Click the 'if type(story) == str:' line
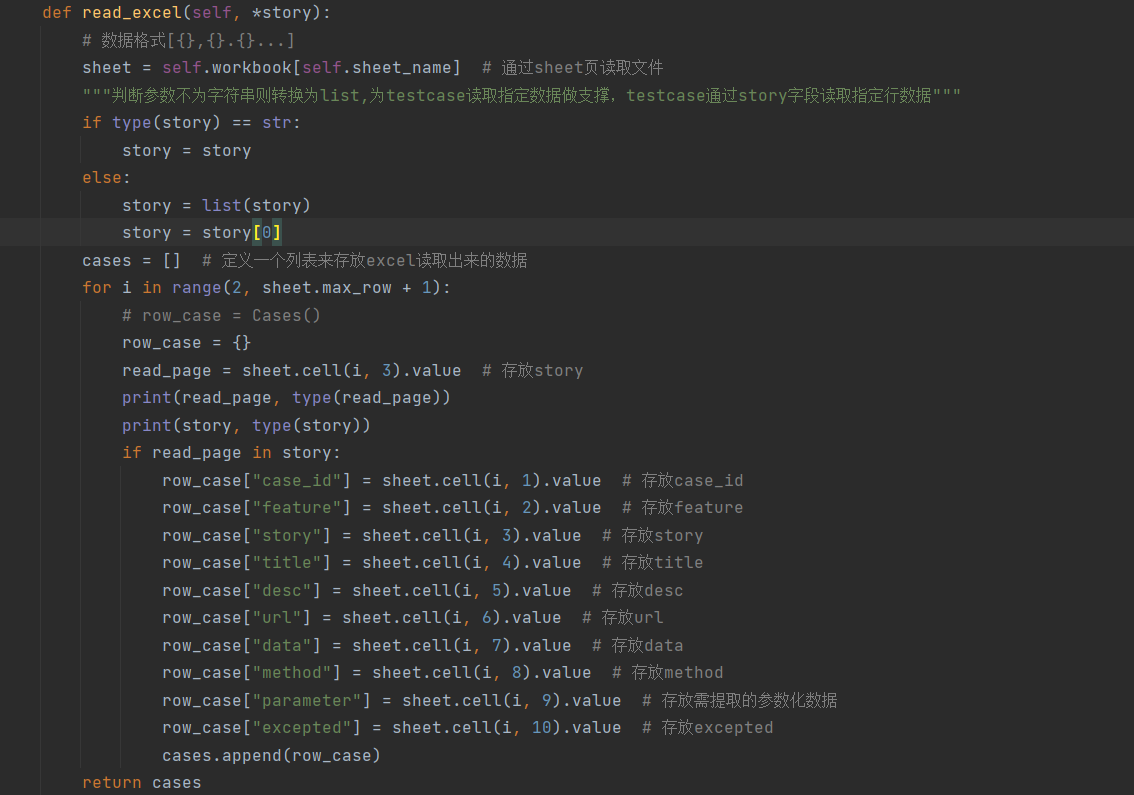The width and height of the screenshot is (1134, 795). [191, 123]
